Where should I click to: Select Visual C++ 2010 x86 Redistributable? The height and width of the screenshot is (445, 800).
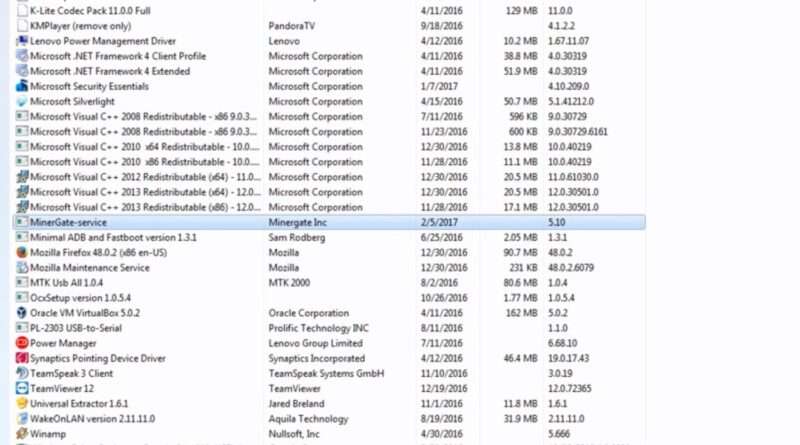click(x=145, y=162)
